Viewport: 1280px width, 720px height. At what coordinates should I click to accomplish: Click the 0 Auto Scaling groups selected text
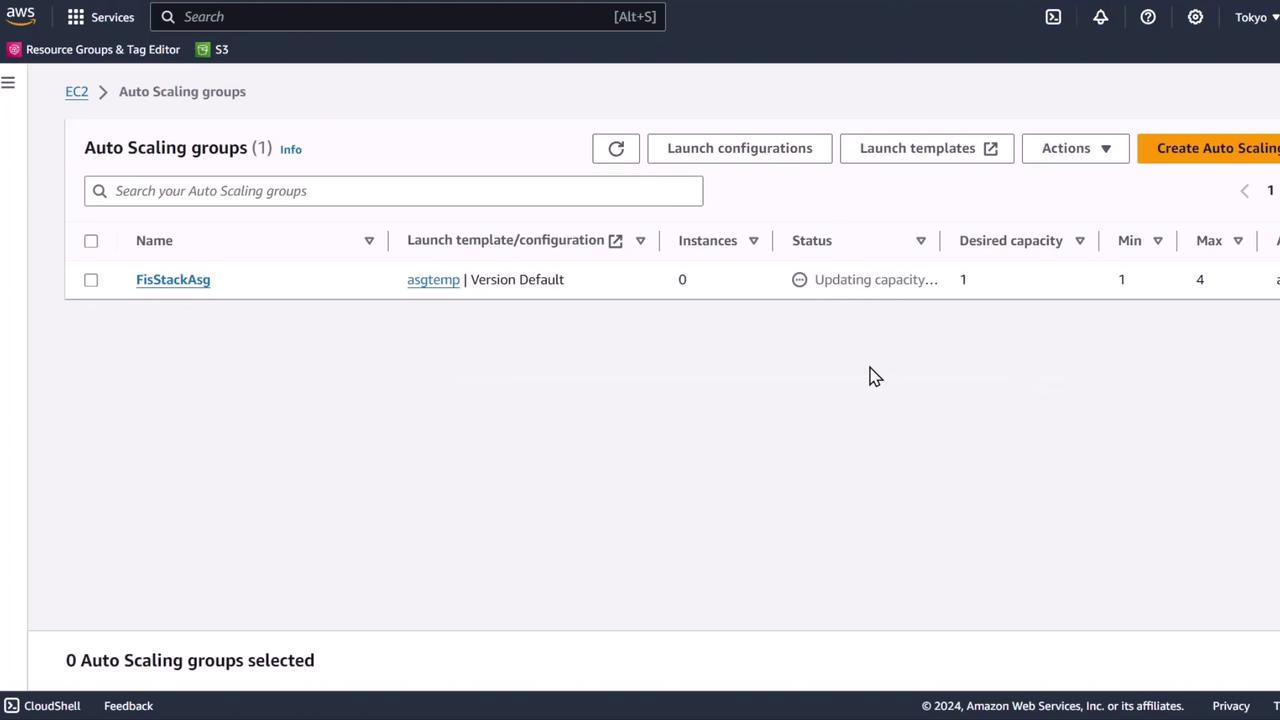[x=190, y=661]
